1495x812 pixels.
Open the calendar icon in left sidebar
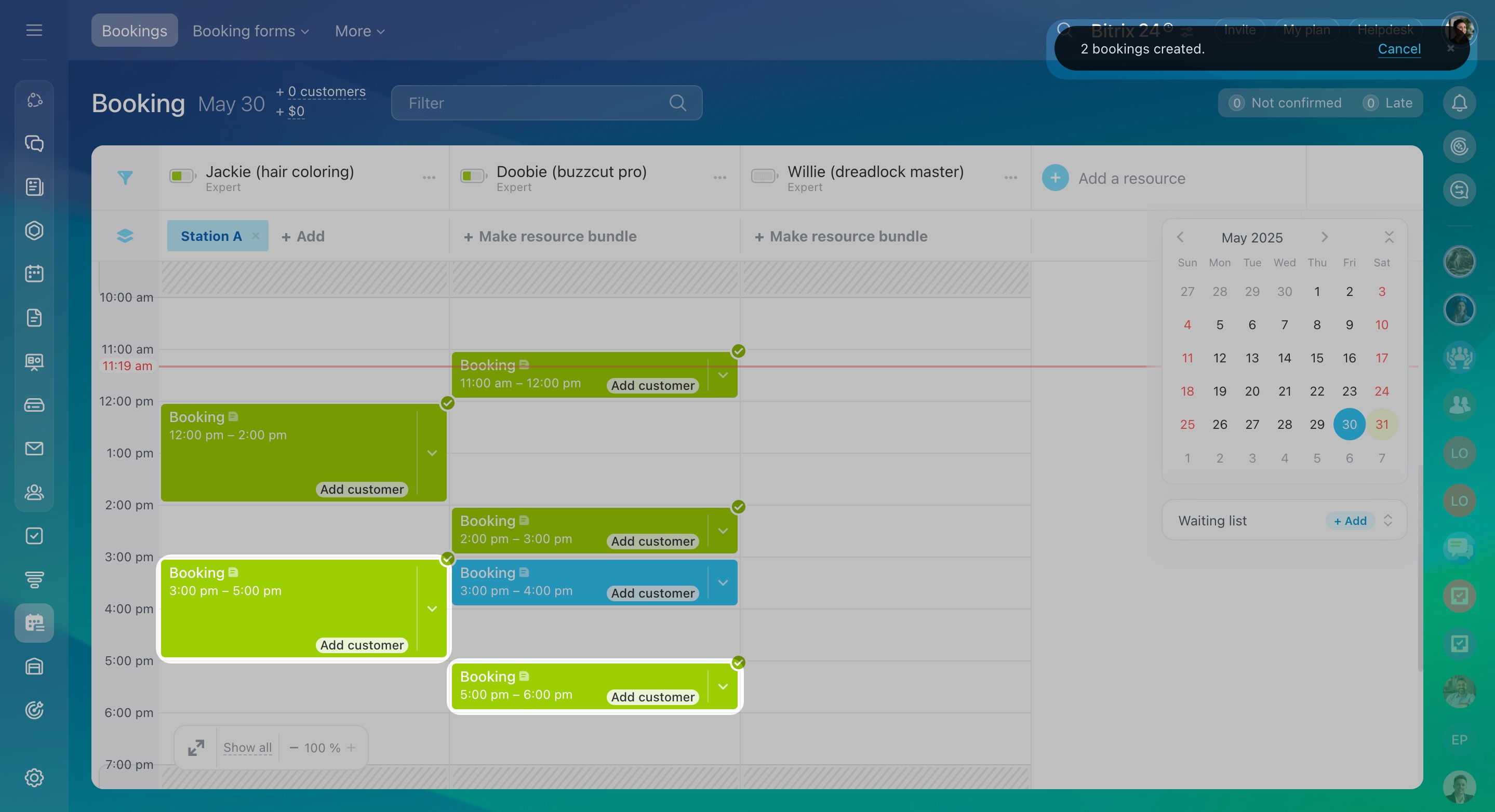pos(34,274)
